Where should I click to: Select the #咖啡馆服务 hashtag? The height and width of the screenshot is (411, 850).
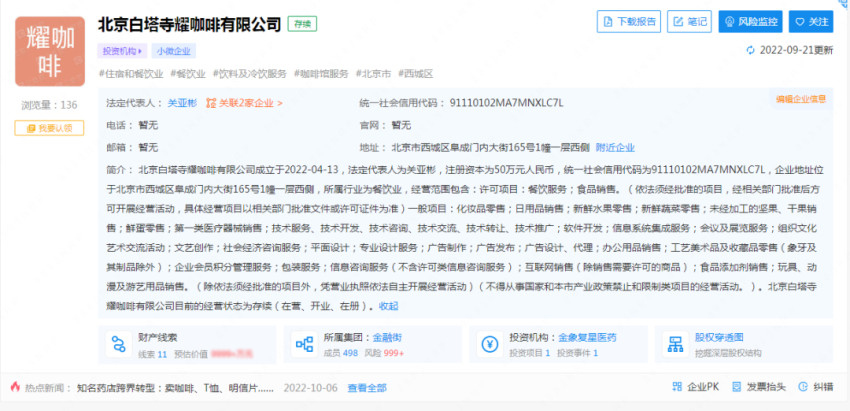[x=321, y=74]
